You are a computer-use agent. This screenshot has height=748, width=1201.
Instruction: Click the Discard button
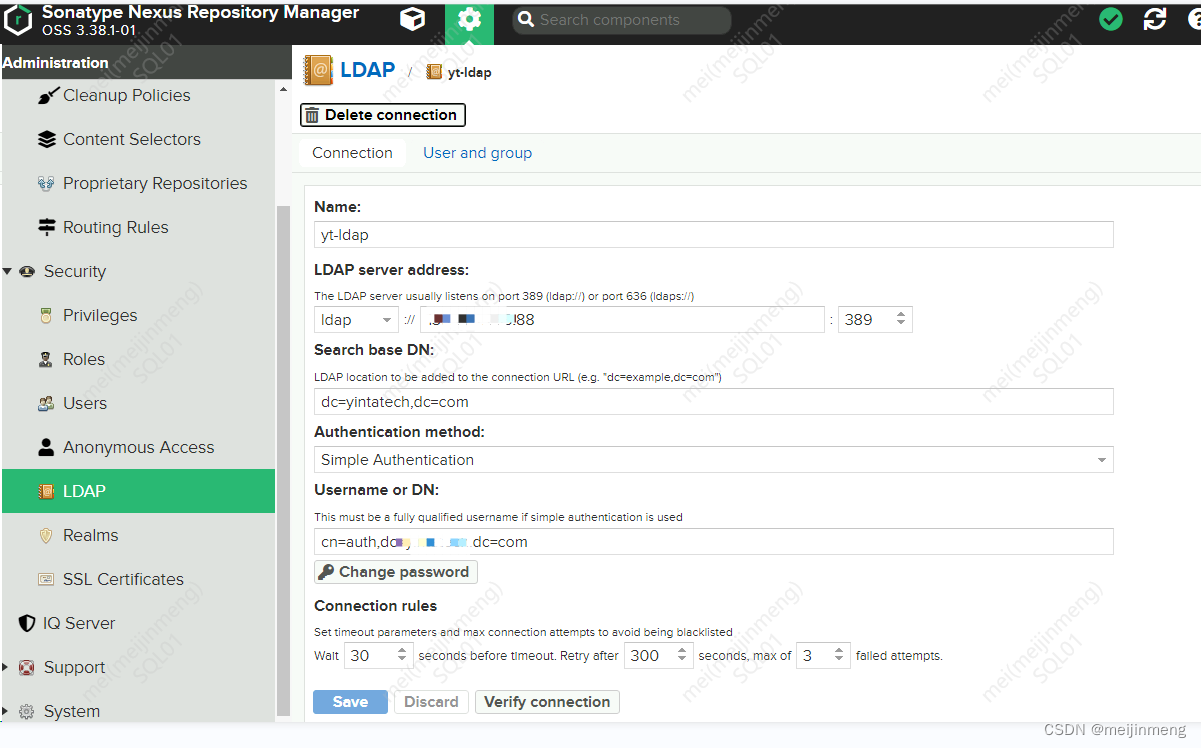click(x=431, y=702)
